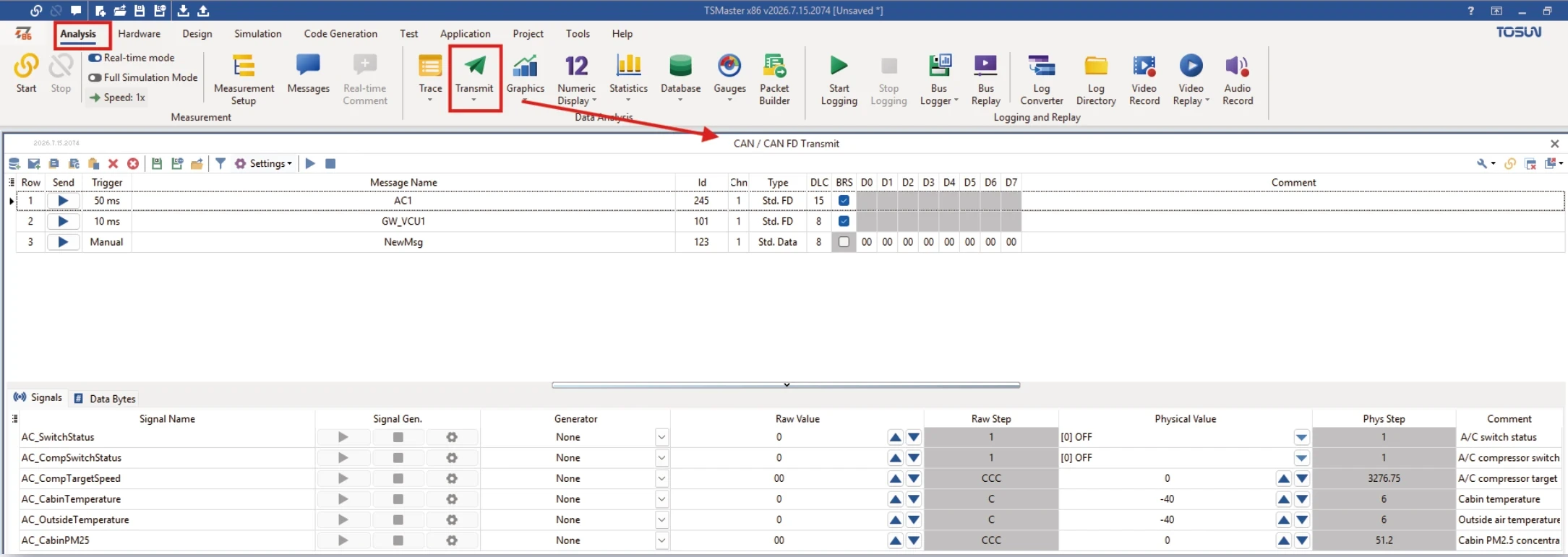
Task: Open the Bus Replay tool
Action: (985, 79)
